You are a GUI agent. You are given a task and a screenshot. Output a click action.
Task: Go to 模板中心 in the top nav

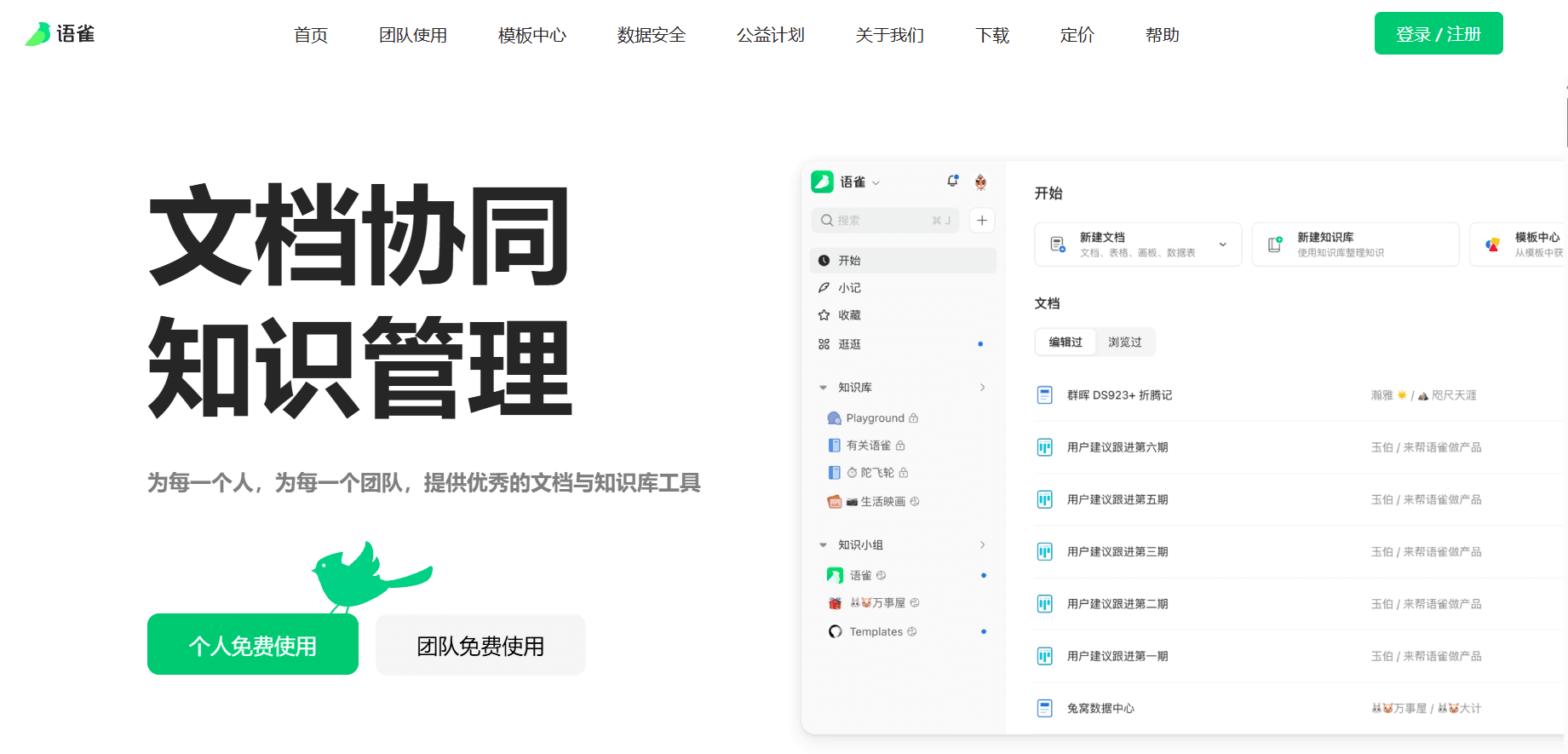pyautogui.click(x=532, y=35)
